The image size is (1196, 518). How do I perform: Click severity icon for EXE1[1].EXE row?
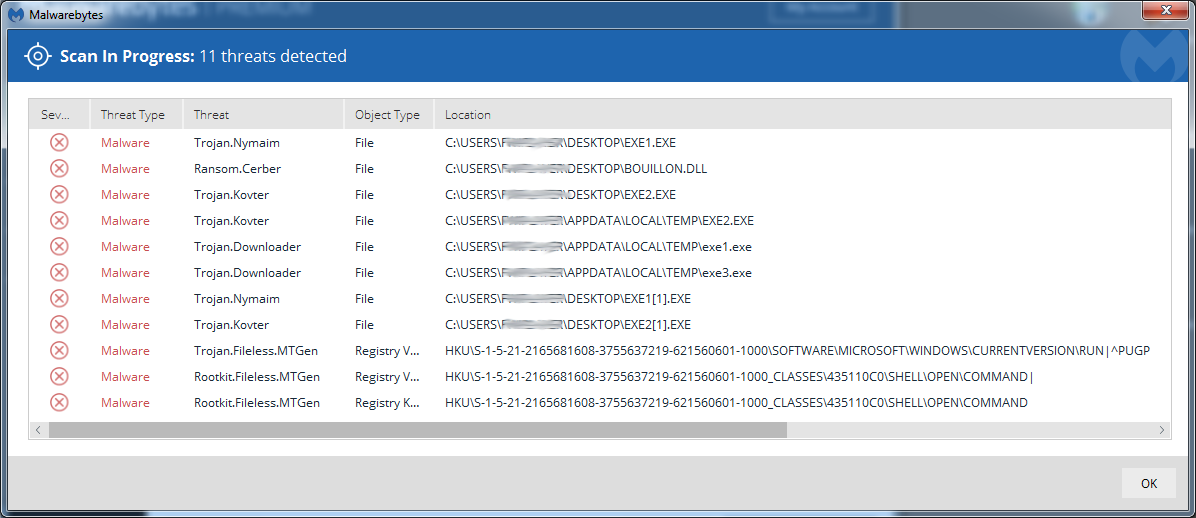(x=59, y=298)
